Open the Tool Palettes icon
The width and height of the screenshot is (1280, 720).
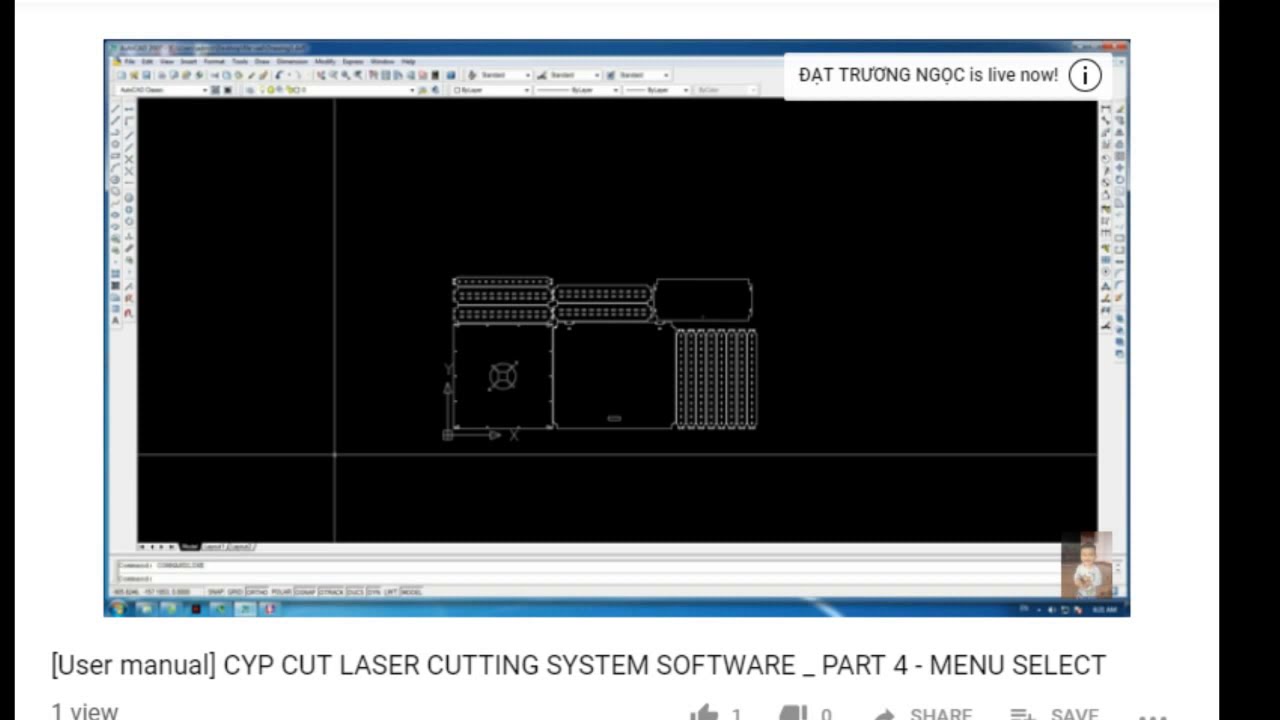398,75
